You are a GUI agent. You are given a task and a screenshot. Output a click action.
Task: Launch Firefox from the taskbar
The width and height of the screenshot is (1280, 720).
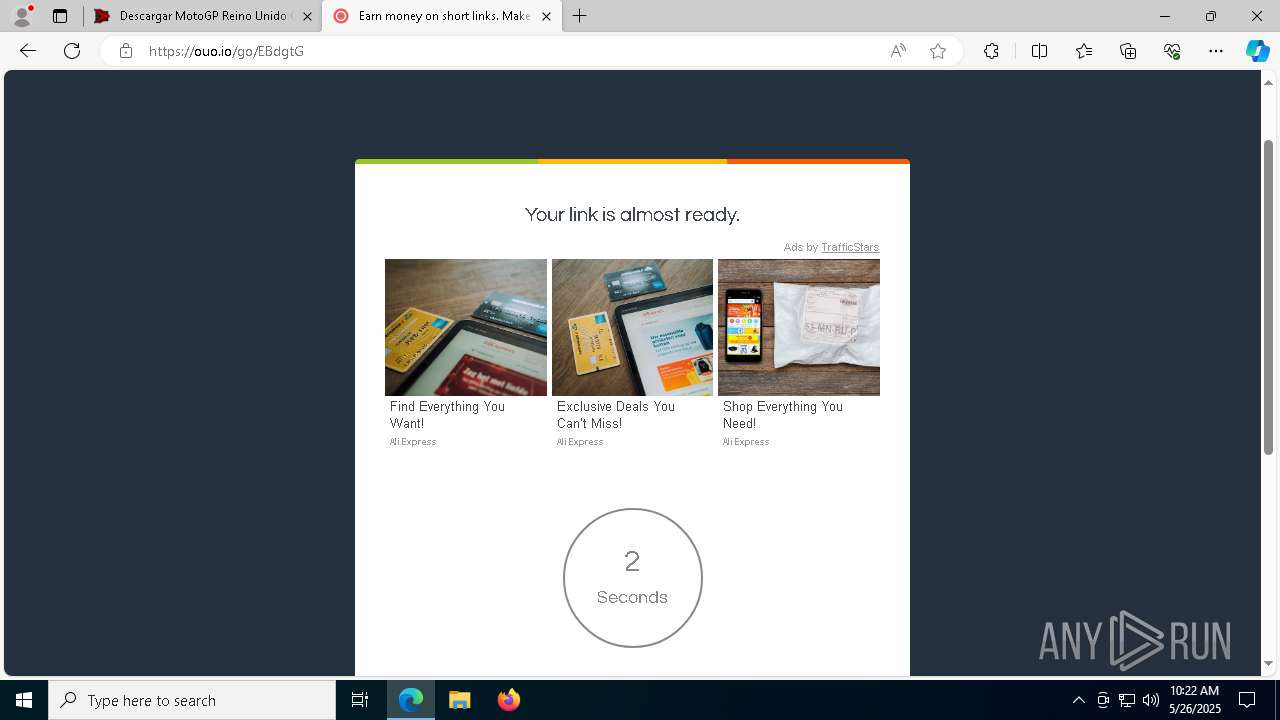tap(508, 700)
